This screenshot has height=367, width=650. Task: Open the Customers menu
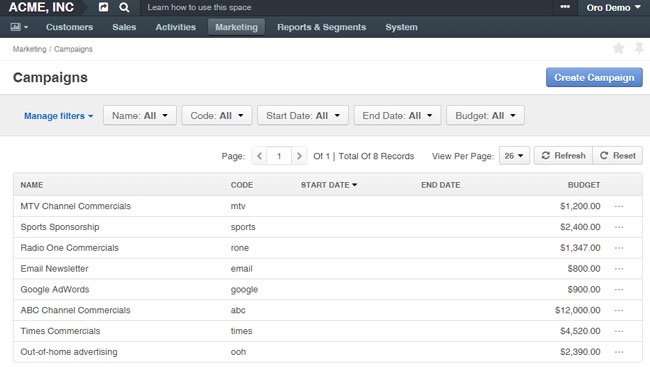[69, 27]
